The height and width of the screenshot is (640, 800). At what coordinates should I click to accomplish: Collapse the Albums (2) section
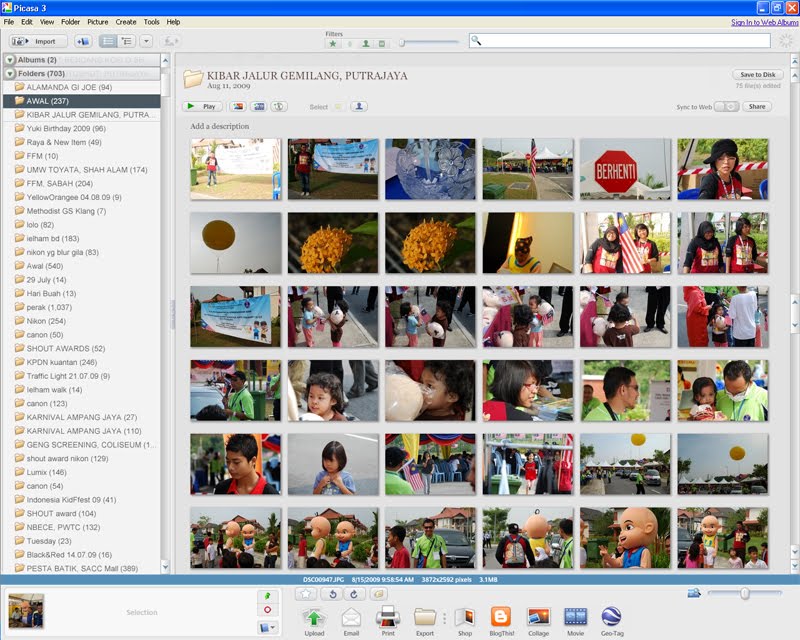[x=10, y=60]
